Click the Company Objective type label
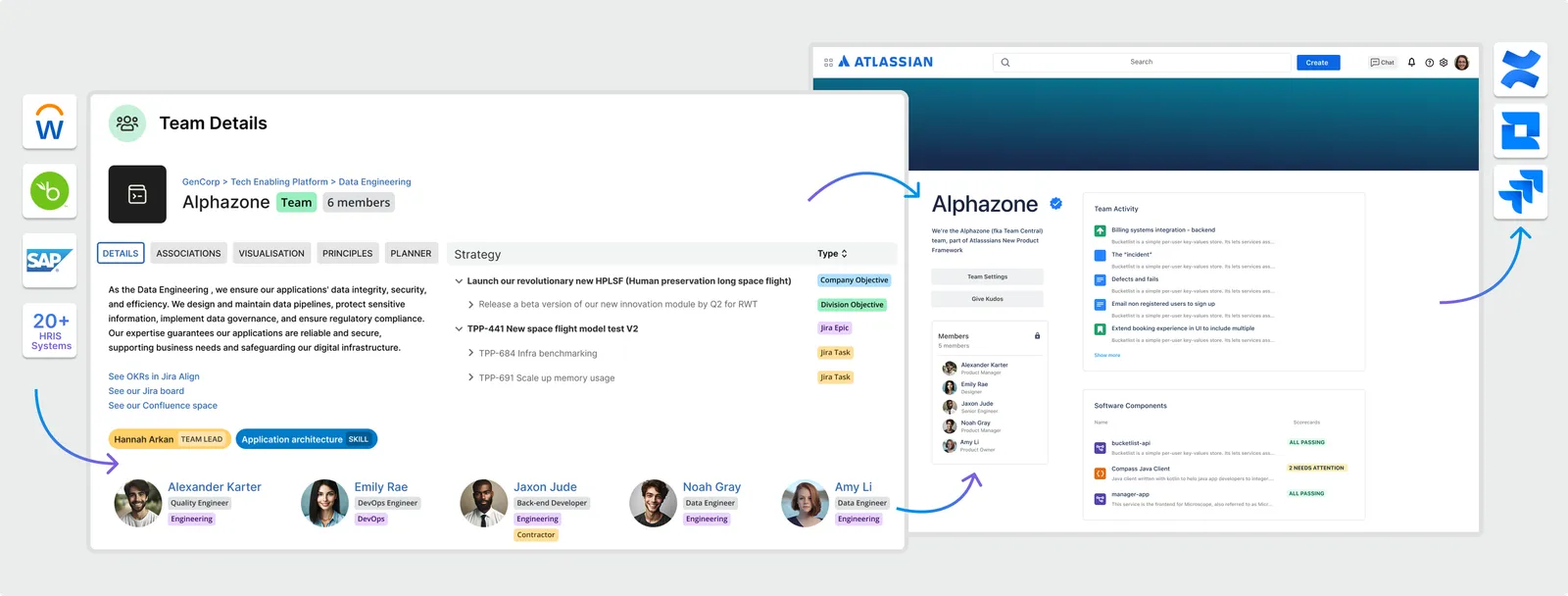The width and height of the screenshot is (1568, 596). pos(855,280)
